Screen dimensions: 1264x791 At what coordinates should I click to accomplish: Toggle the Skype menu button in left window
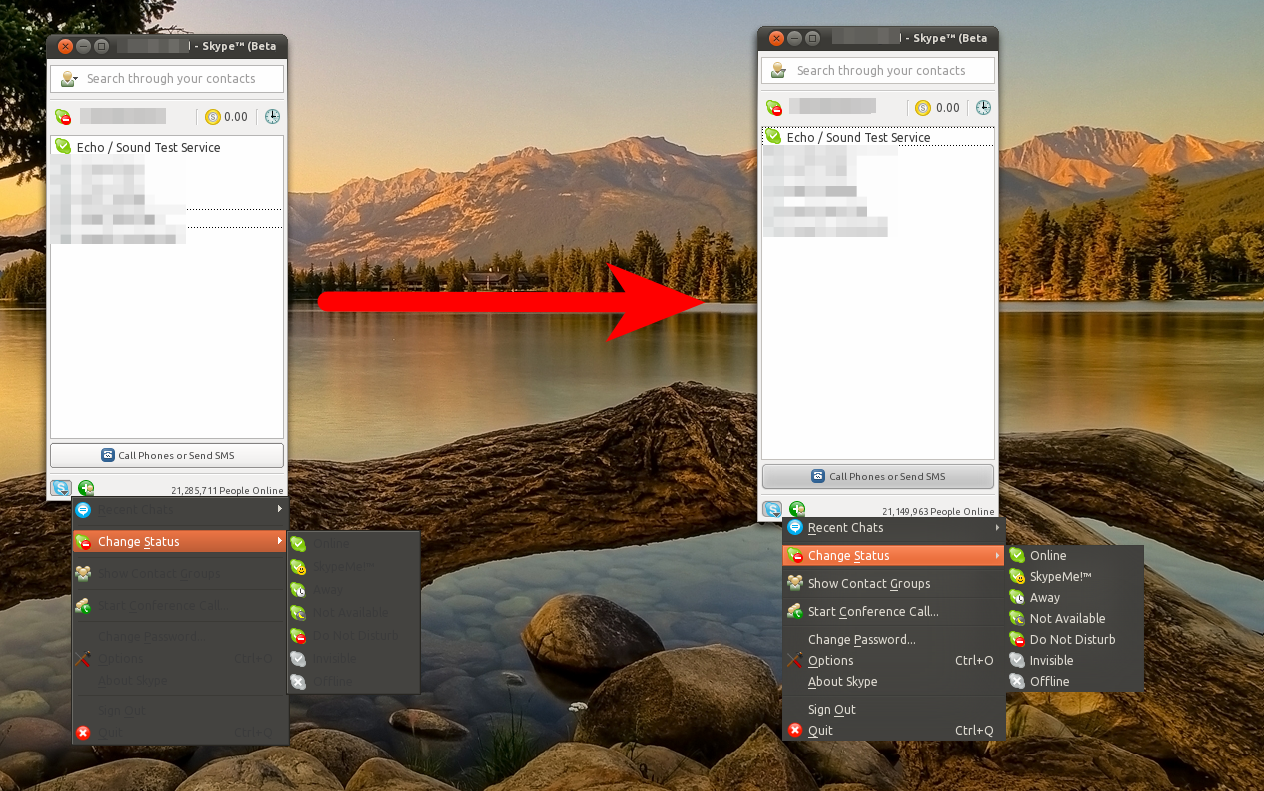tap(61, 488)
